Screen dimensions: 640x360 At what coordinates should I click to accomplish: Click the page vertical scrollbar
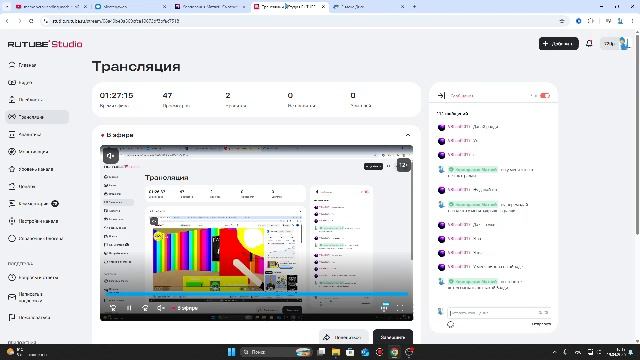[637, 135]
